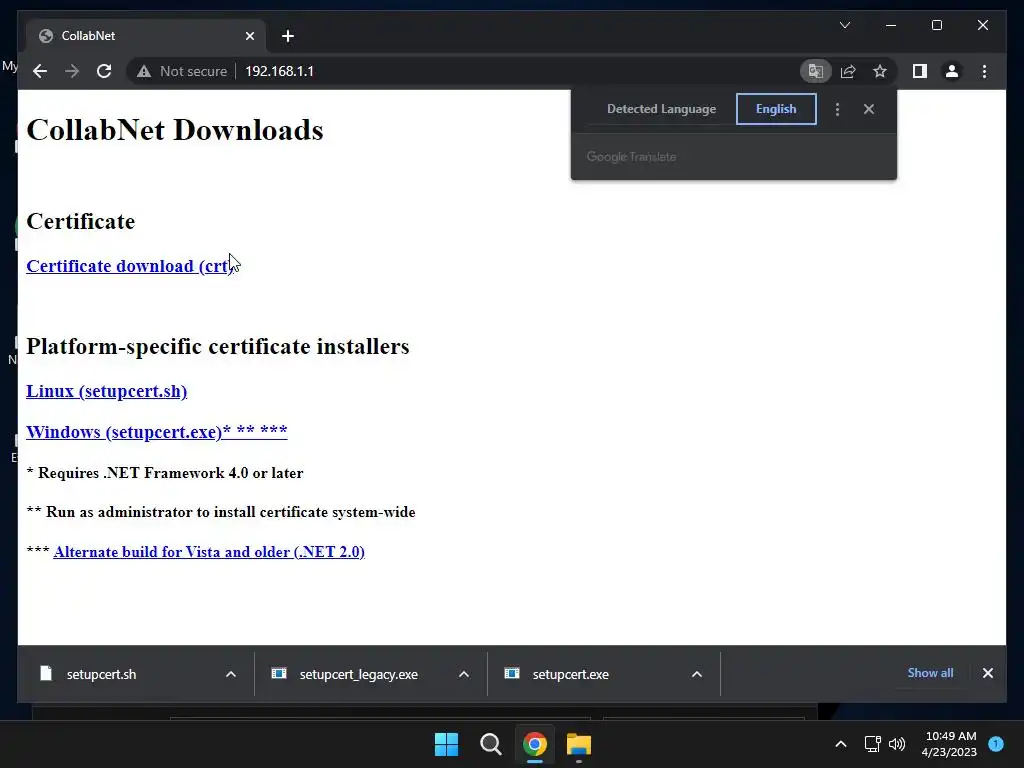This screenshot has width=1024, height=768.
Task: Click Run as administrator note text
Action: click(x=221, y=512)
